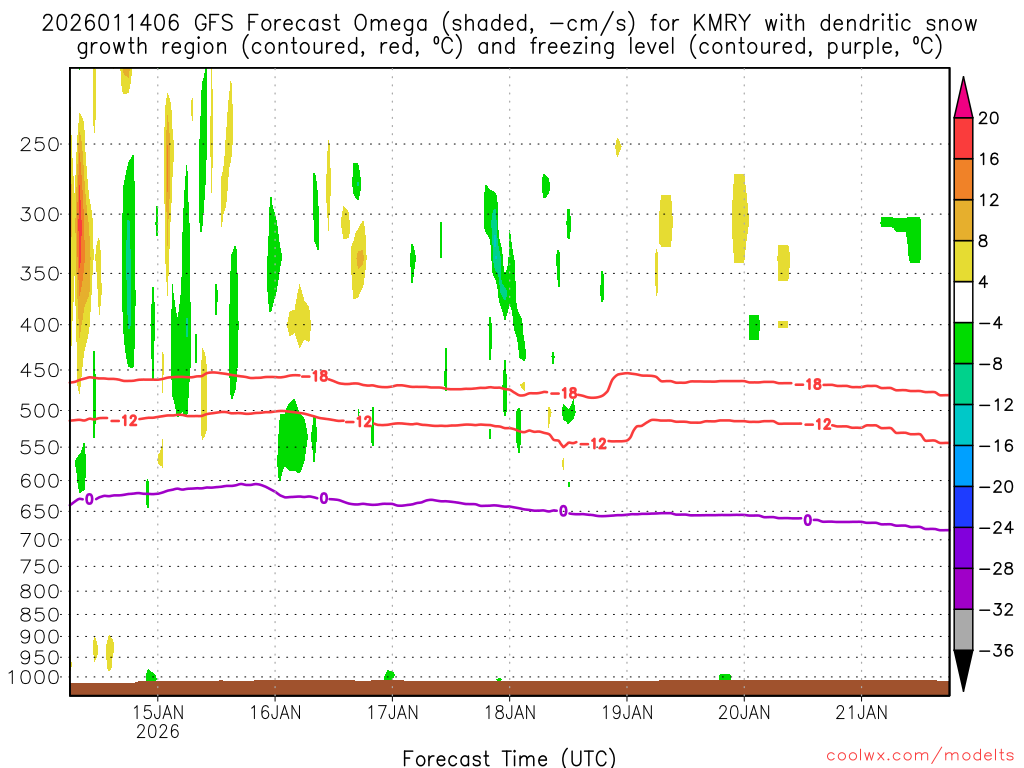The image size is (1024, 768).
Task: Click the 350 pressure level label
Action: 40,274
